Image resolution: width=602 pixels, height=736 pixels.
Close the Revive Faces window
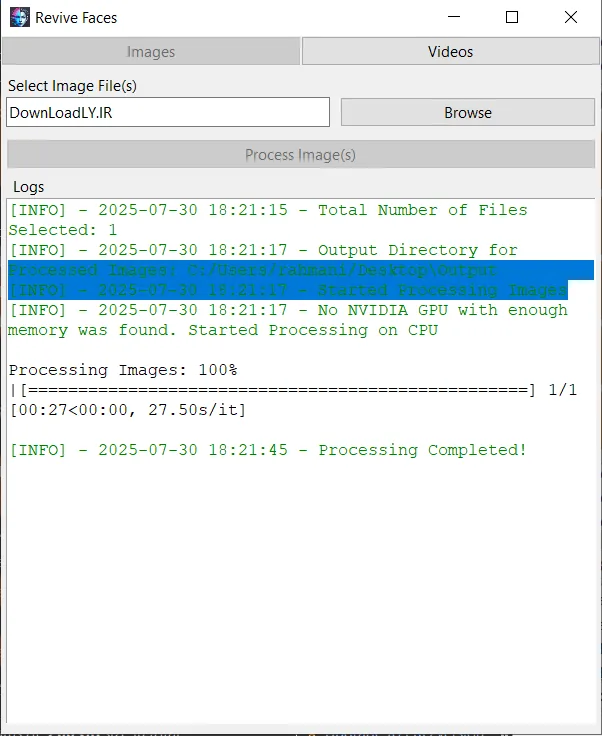point(571,17)
